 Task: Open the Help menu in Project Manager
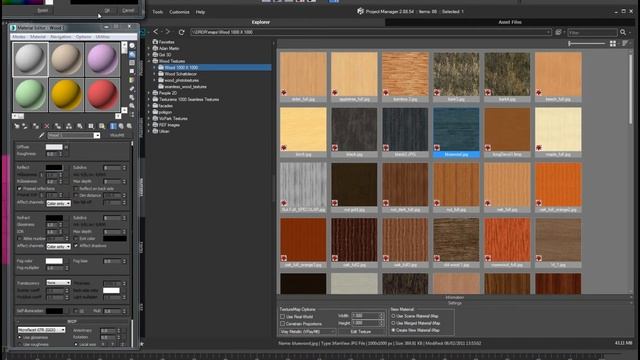(x=200, y=12)
